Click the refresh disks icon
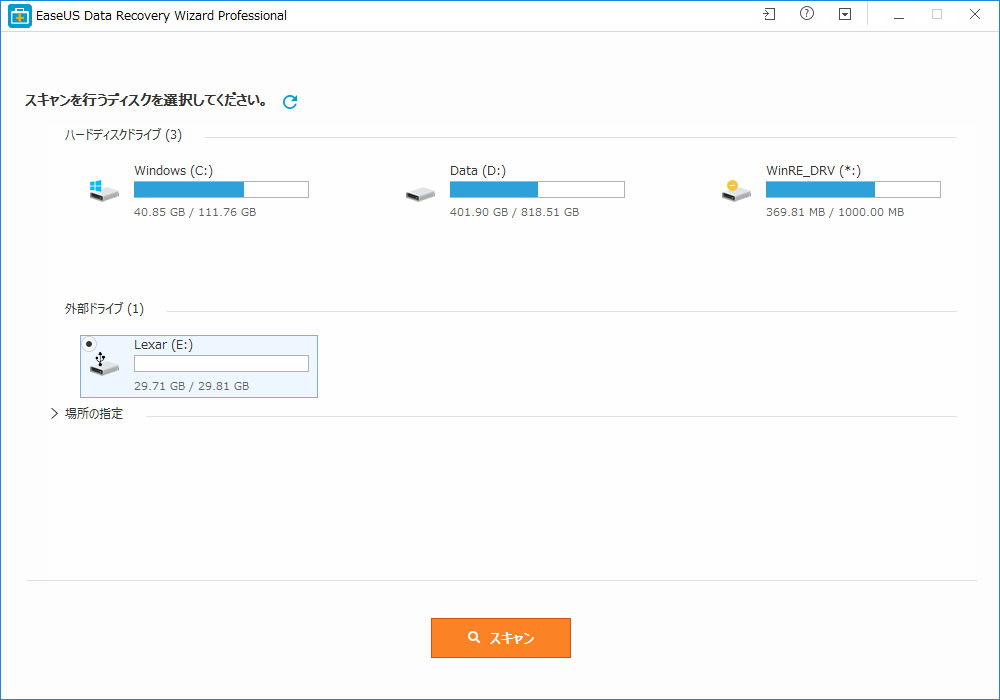Viewport: 1000px width, 700px height. click(290, 101)
